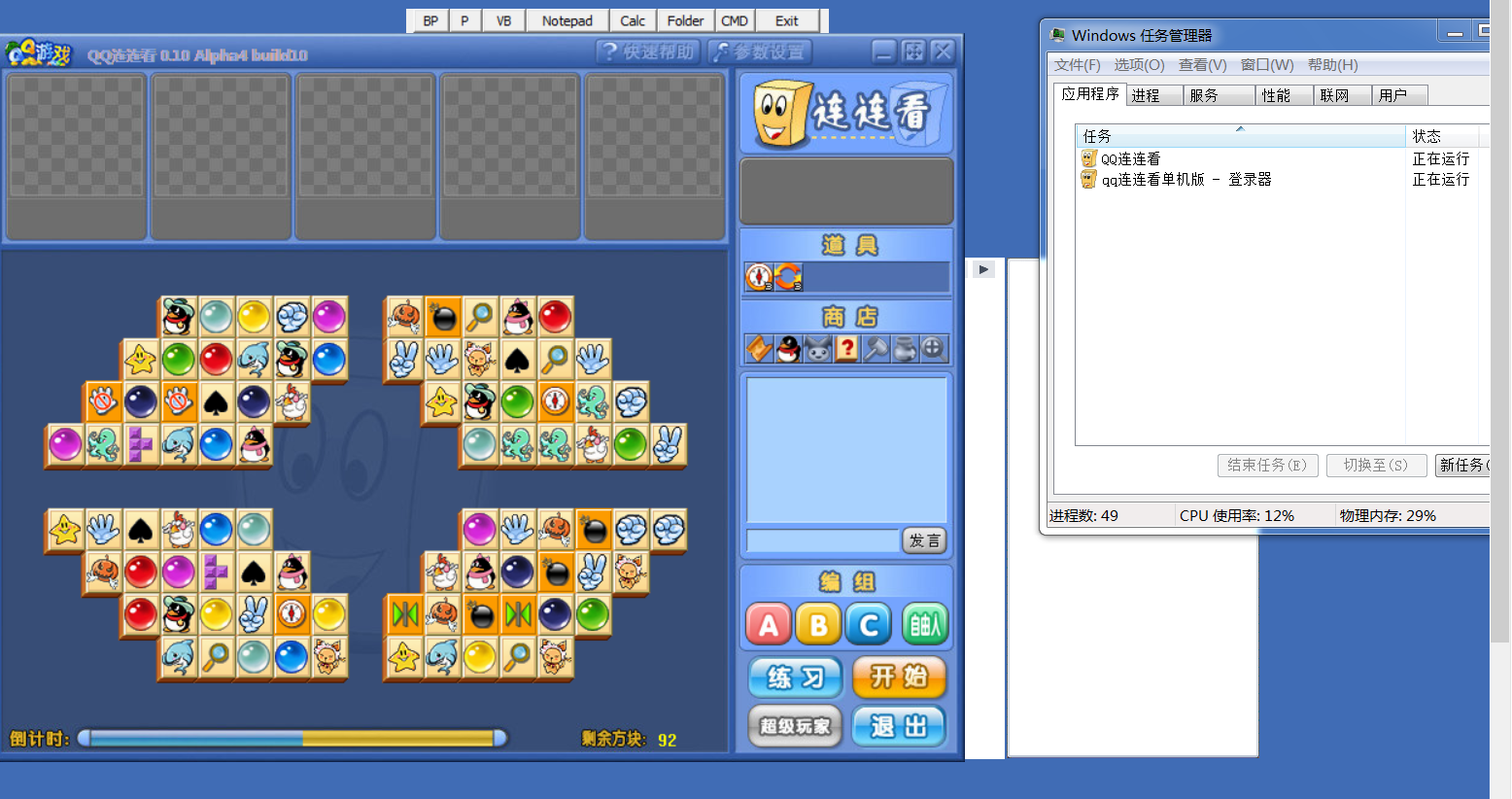
Task: Switch to 服务 tab in Task Manager
Action: pos(1220,95)
